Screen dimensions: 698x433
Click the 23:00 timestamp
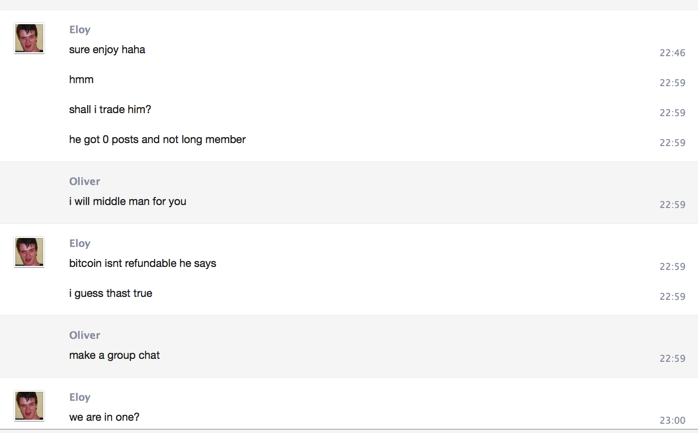(x=672, y=421)
